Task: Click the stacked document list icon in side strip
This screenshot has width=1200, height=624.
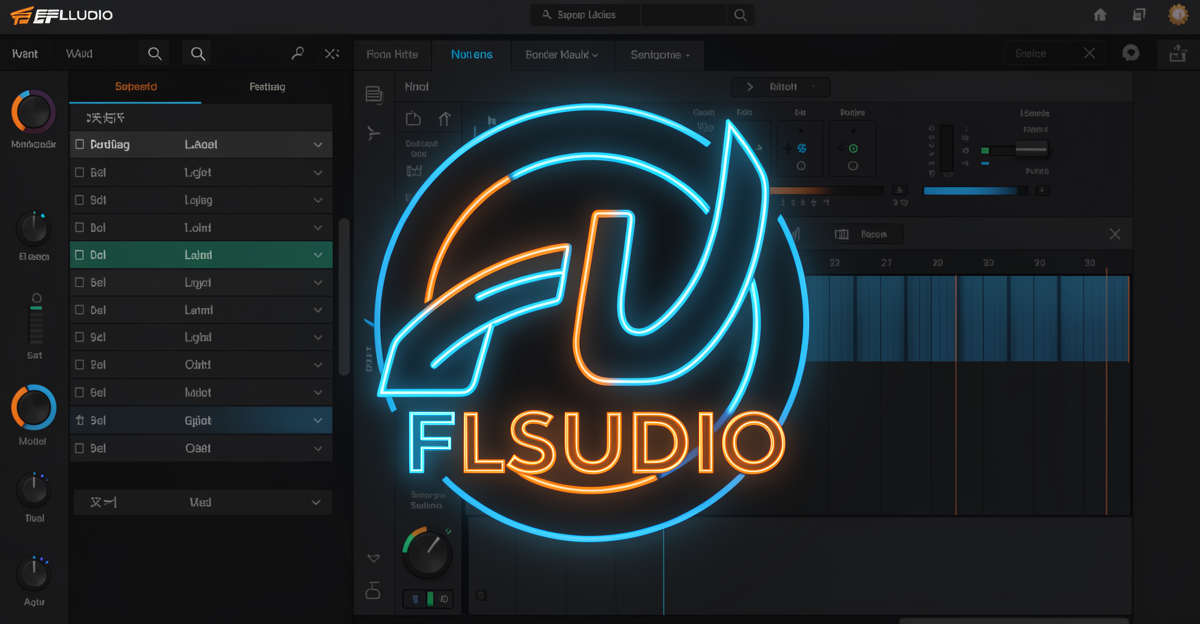Action: [374, 95]
